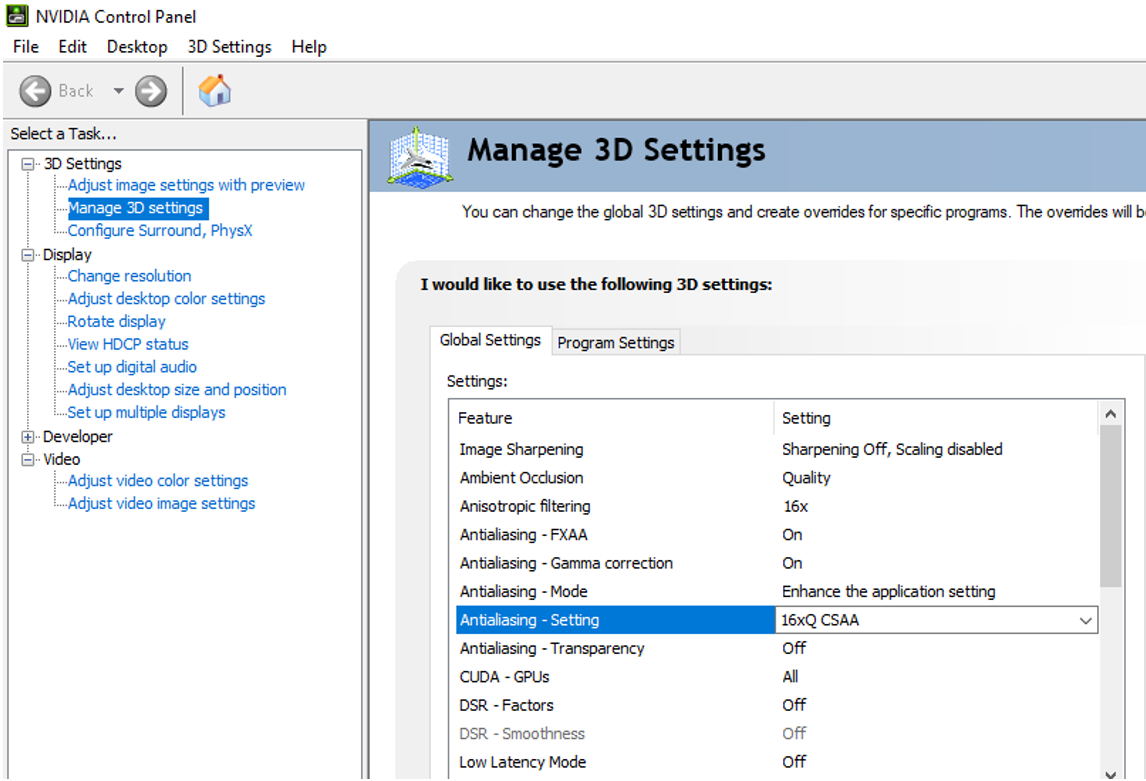Collapse the Video tree node
The width and height of the screenshot is (1146, 781).
(28, 460)
